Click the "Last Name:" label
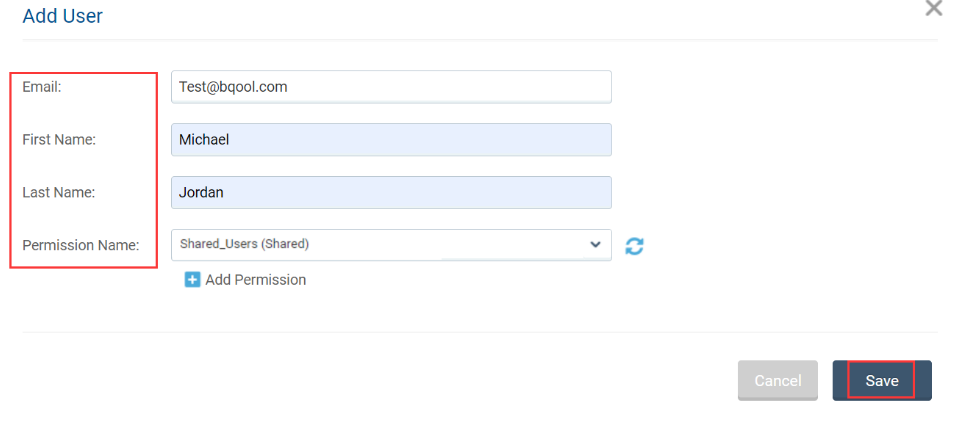The width and height of the screenshot is (960, 435). (x=59, y=192)
